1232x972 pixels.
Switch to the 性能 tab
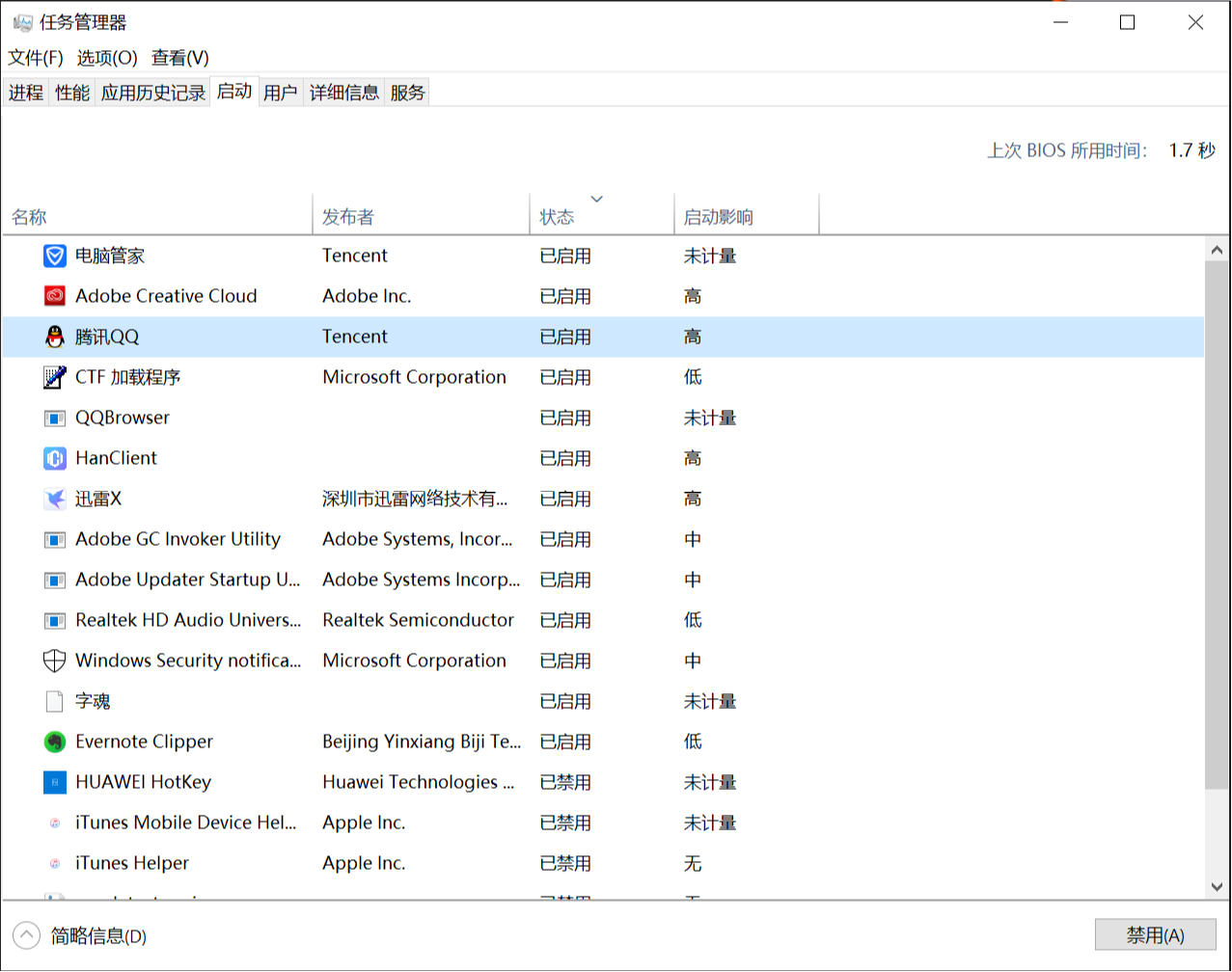(x=72, y=93)
